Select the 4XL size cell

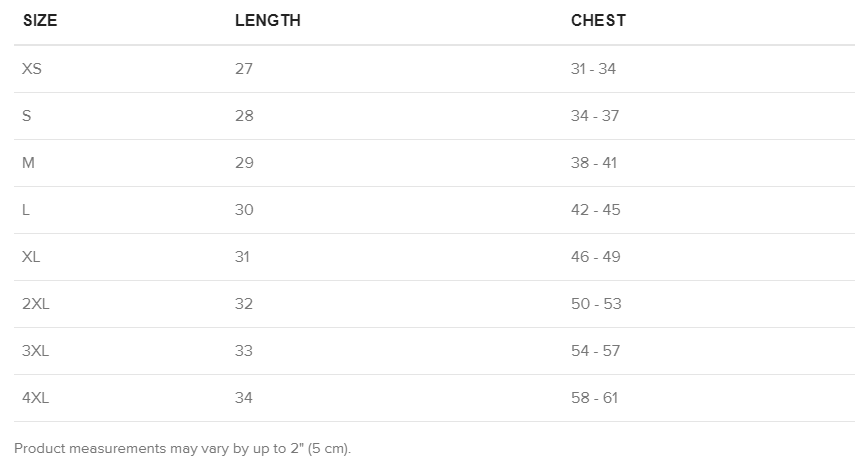[x=36, y=398]
